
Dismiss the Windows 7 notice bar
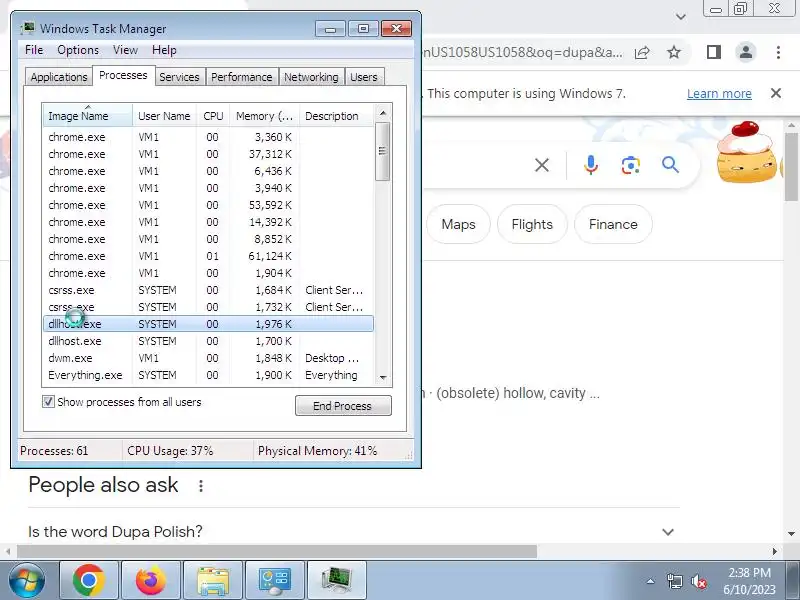click(776, 93)
